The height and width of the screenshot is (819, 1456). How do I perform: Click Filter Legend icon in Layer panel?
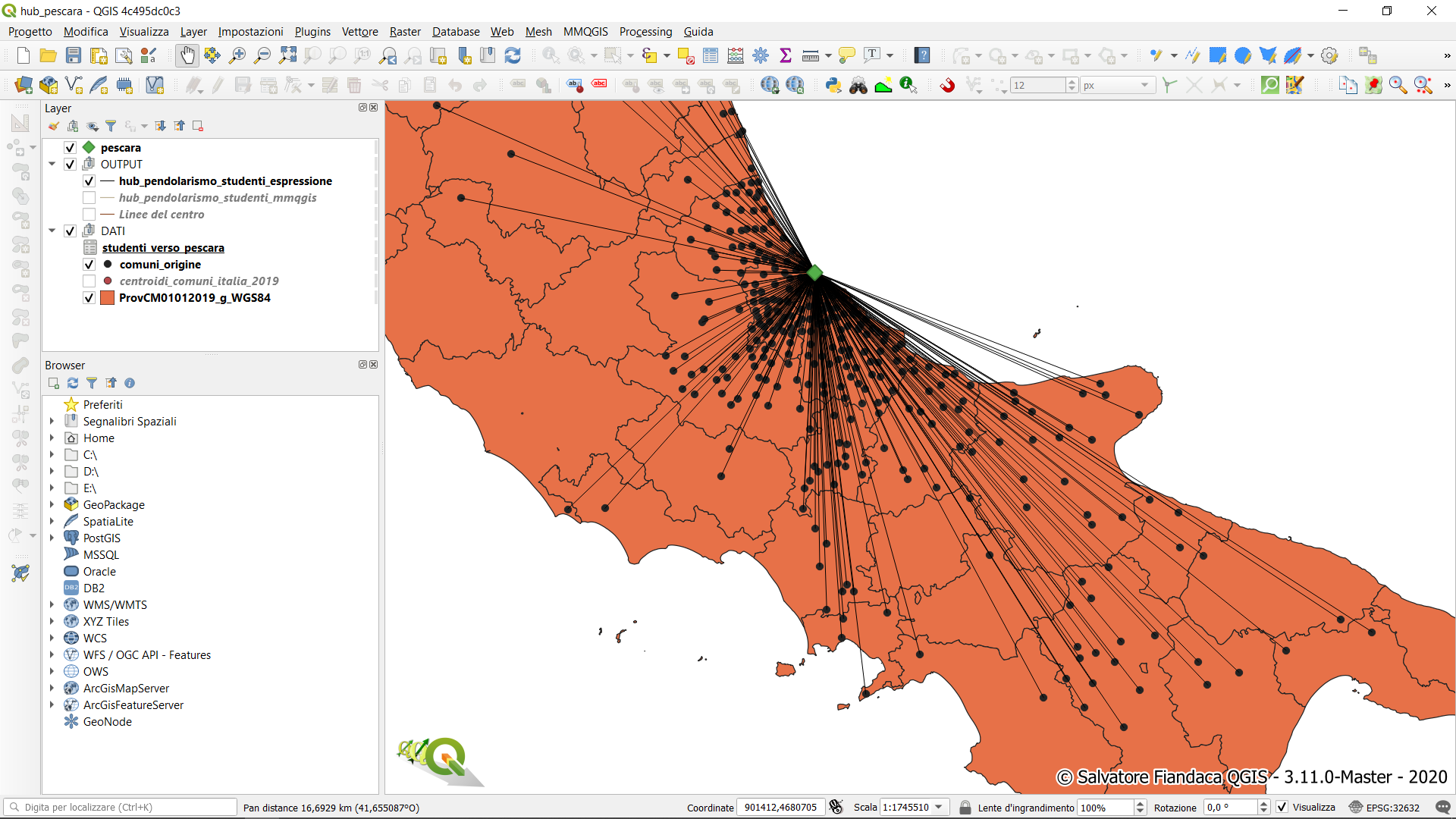pyautogui.click(x=111, y=126)
